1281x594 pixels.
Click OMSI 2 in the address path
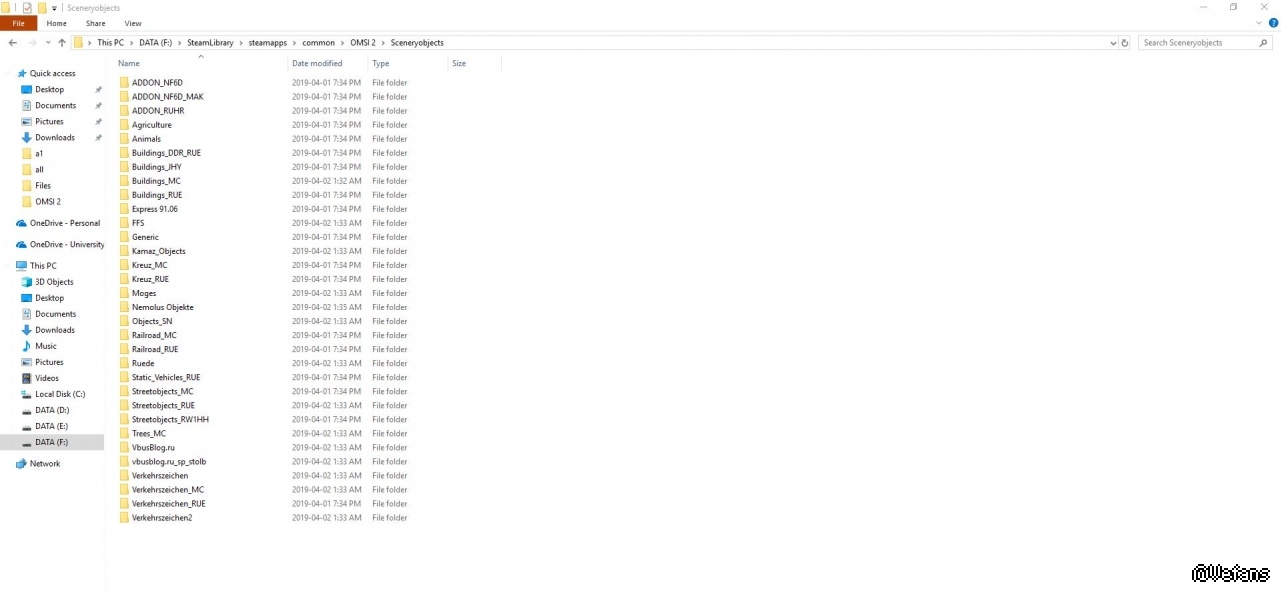363,43
